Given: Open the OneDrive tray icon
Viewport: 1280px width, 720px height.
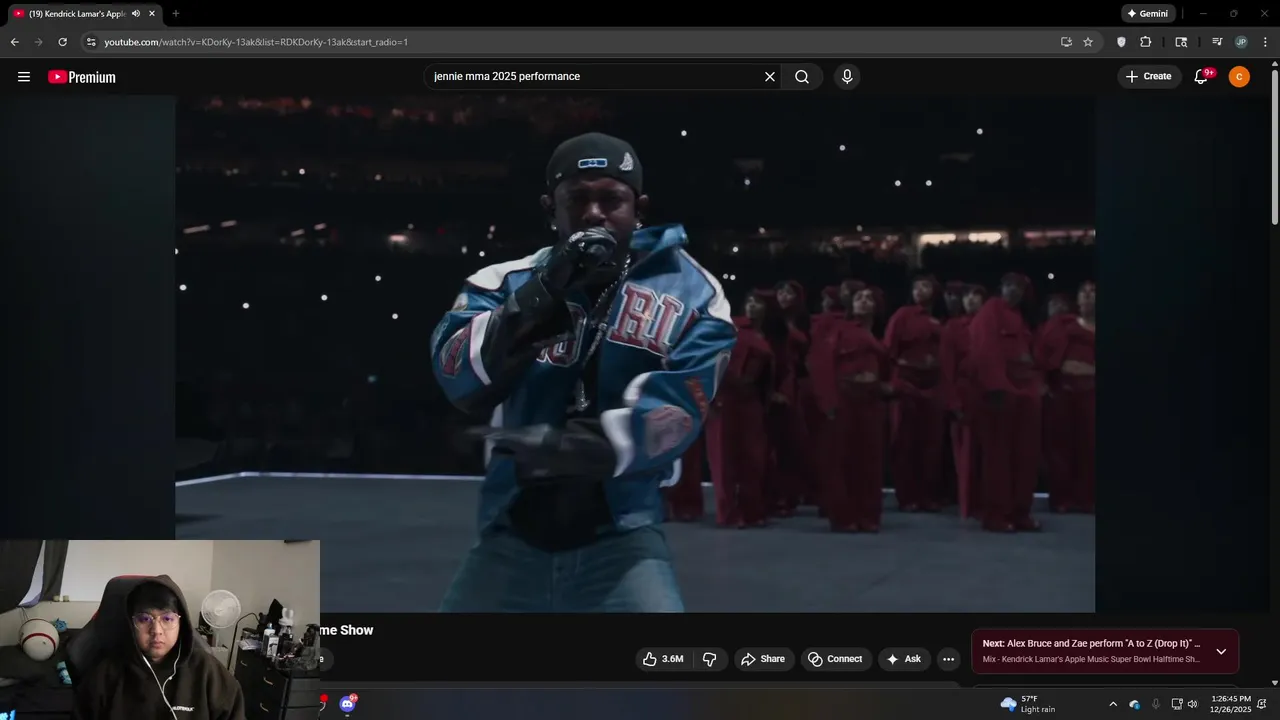Looking at the screenshot, I should click(x=1134, y=704).
